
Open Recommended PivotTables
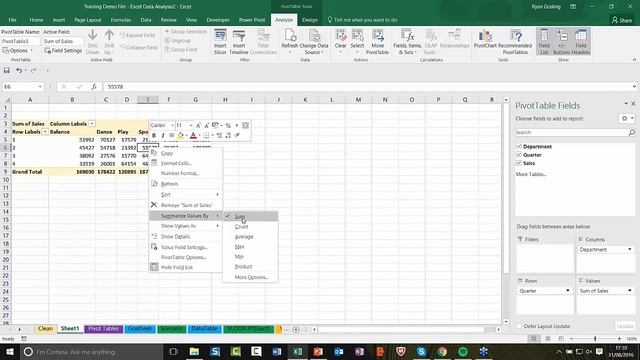[515, 42]
